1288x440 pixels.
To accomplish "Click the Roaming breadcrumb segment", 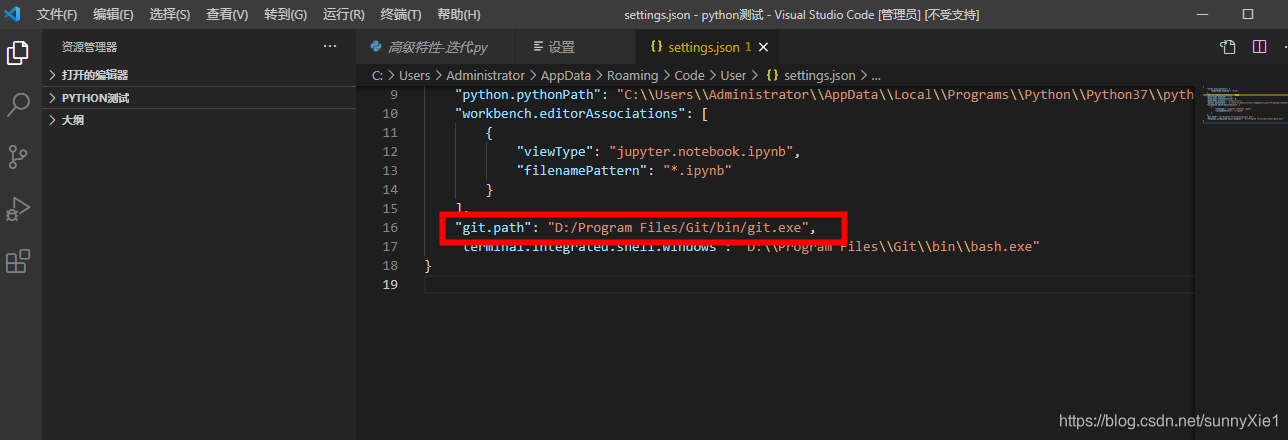I will pyautogui.click(x=633, y=75).
